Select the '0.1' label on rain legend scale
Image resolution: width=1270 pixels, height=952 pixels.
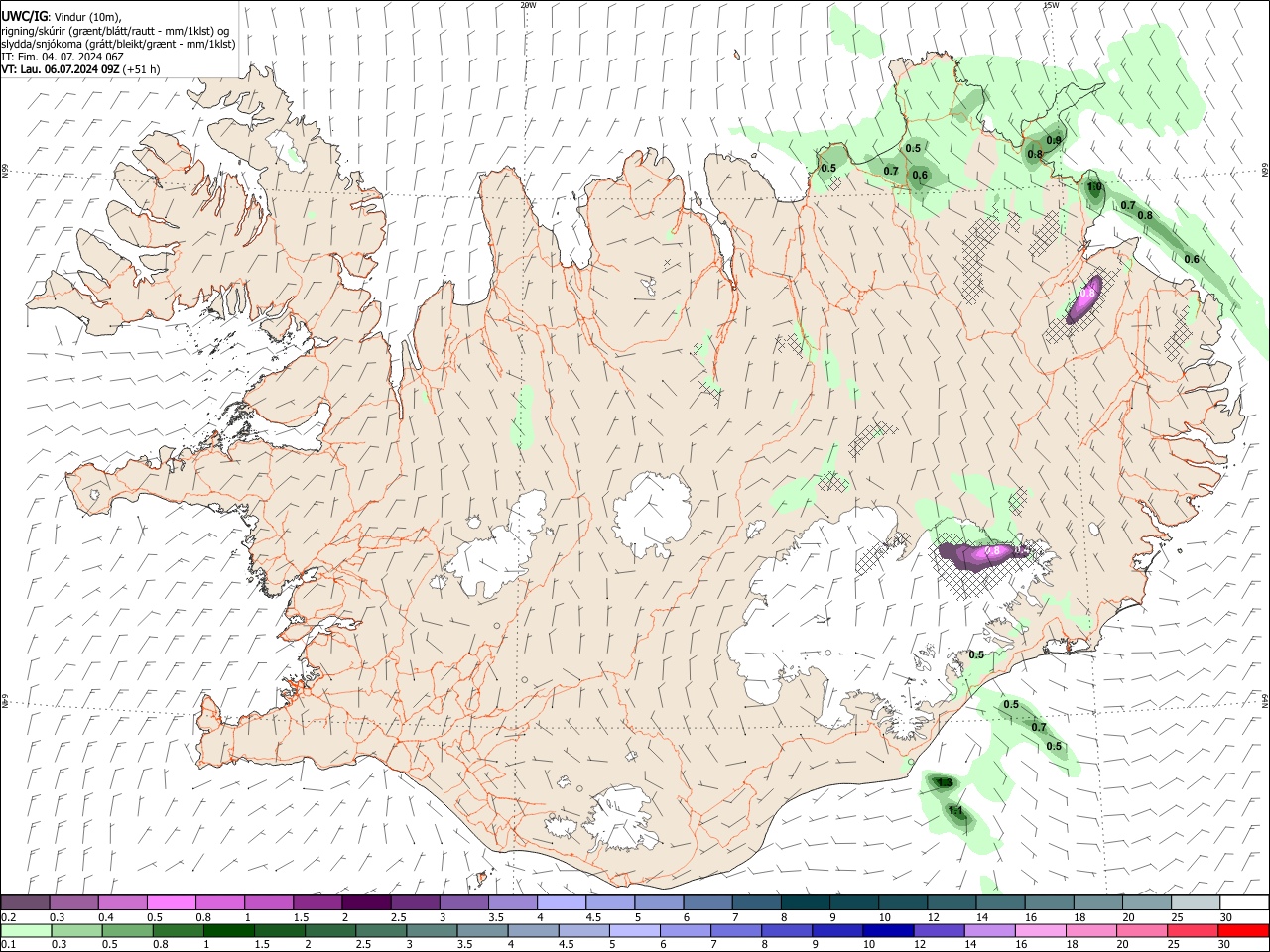point(8,944)
